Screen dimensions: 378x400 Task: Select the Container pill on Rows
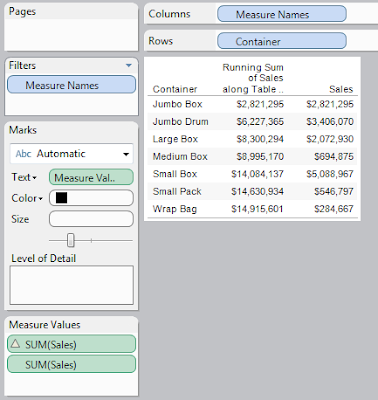coord(282,41)
